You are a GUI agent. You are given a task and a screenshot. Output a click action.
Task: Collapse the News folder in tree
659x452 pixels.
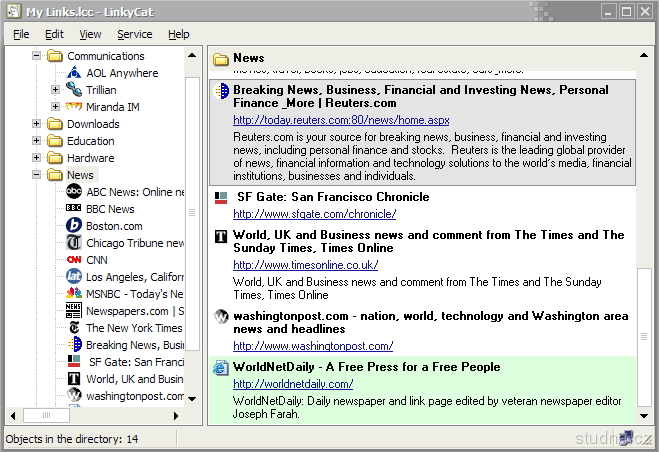(x=37, y=175)
